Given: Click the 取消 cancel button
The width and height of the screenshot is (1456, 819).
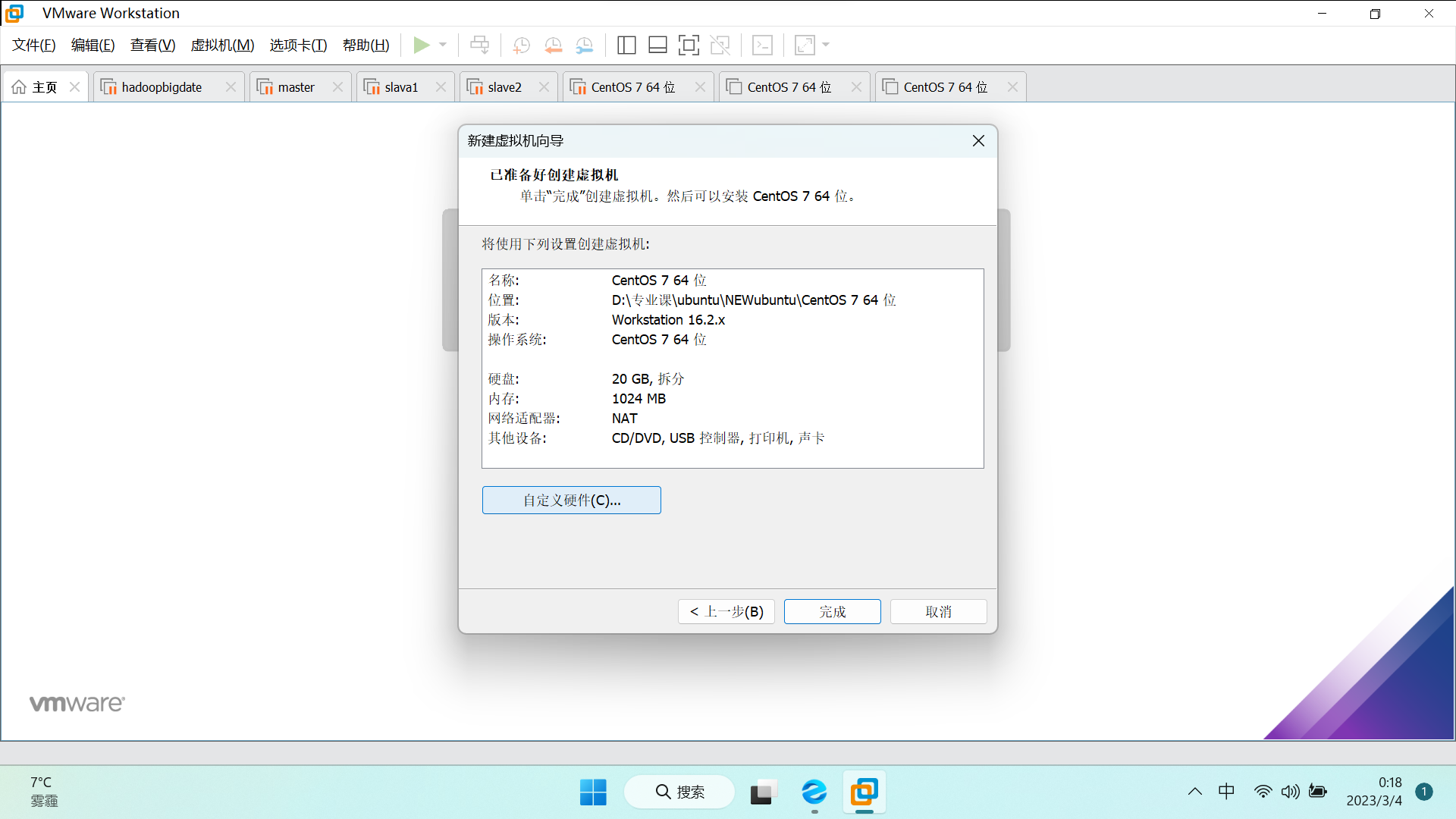Looking at the screenshot, I should pyautogui.click(x=938, y=612).
